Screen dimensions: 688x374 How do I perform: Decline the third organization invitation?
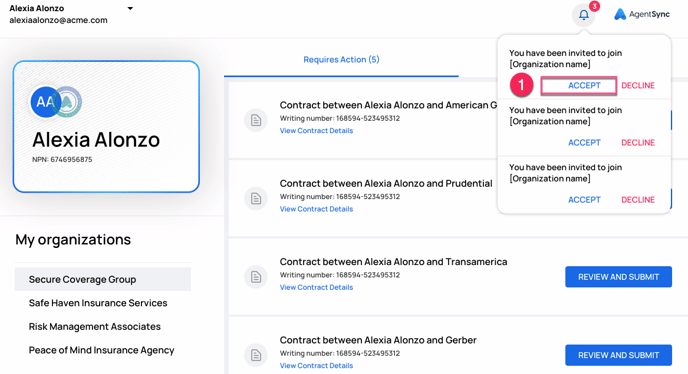coord(638,200)
